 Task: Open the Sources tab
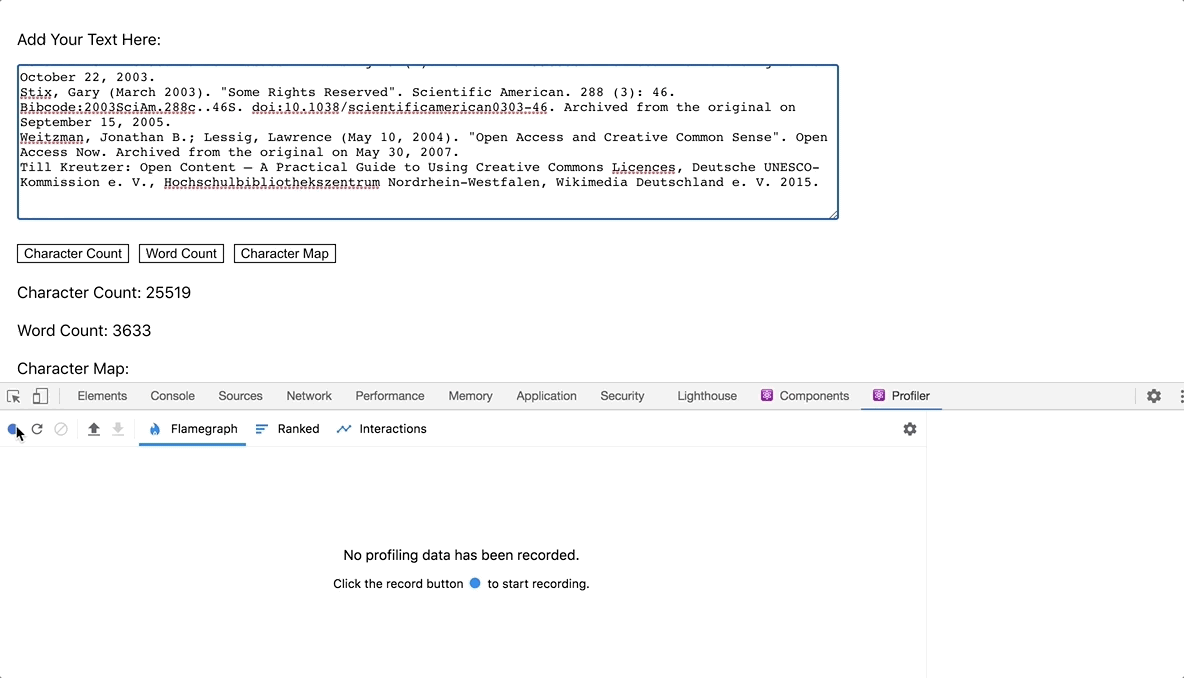click(240, 396)
